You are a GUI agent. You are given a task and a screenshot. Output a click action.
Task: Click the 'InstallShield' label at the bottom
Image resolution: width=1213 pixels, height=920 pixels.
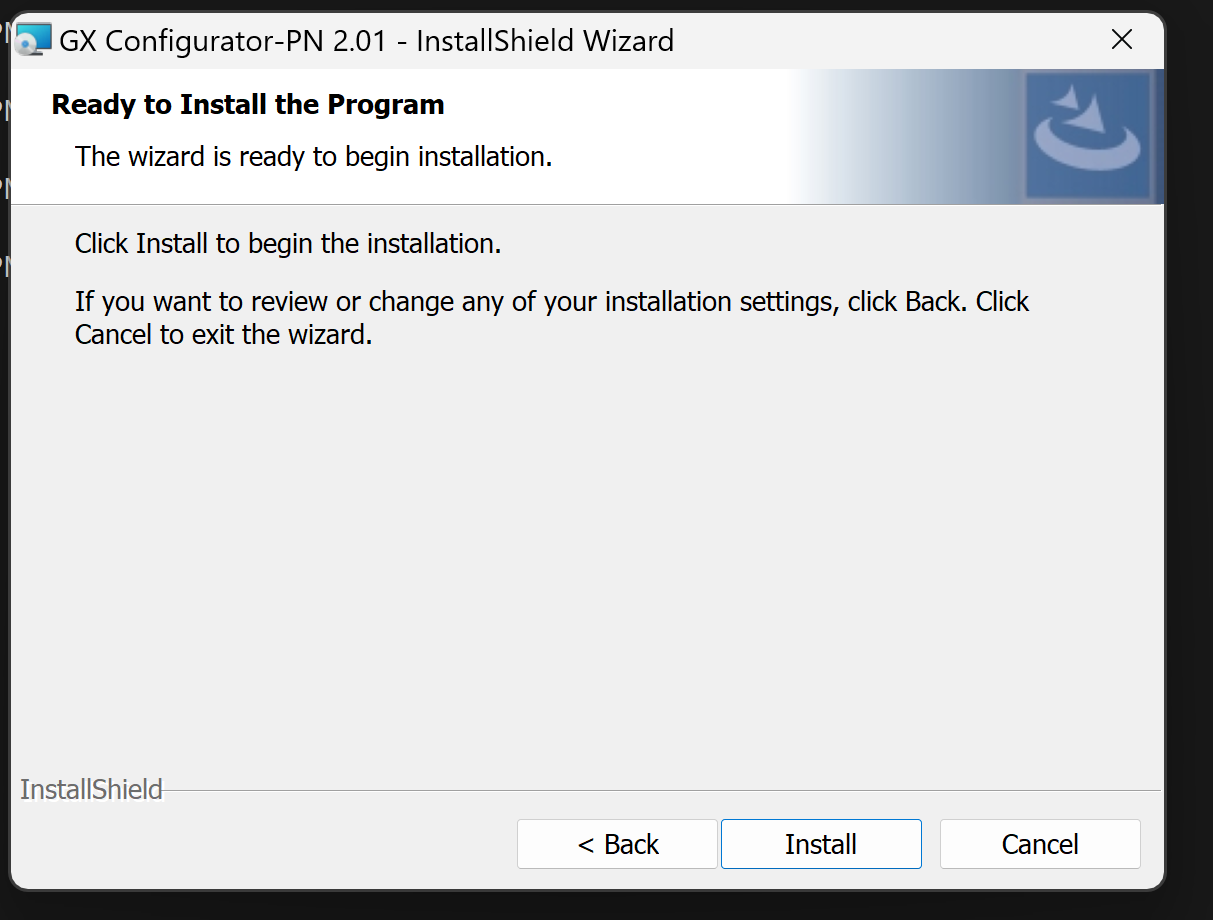pyautogui.click(x=91, y=789)
